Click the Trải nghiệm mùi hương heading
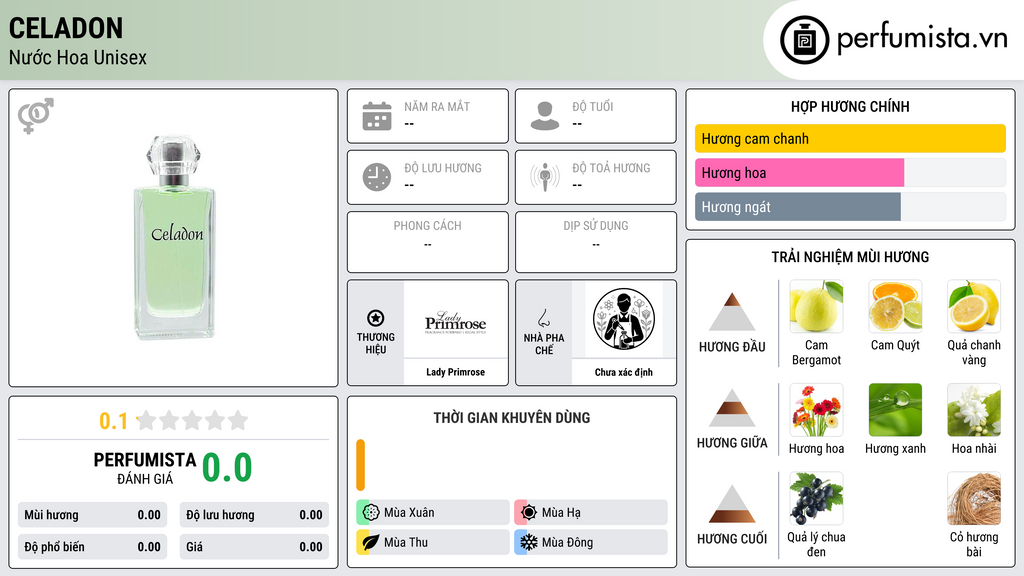The height and width of the screenshot is (576, 1024). coord(850,257)
